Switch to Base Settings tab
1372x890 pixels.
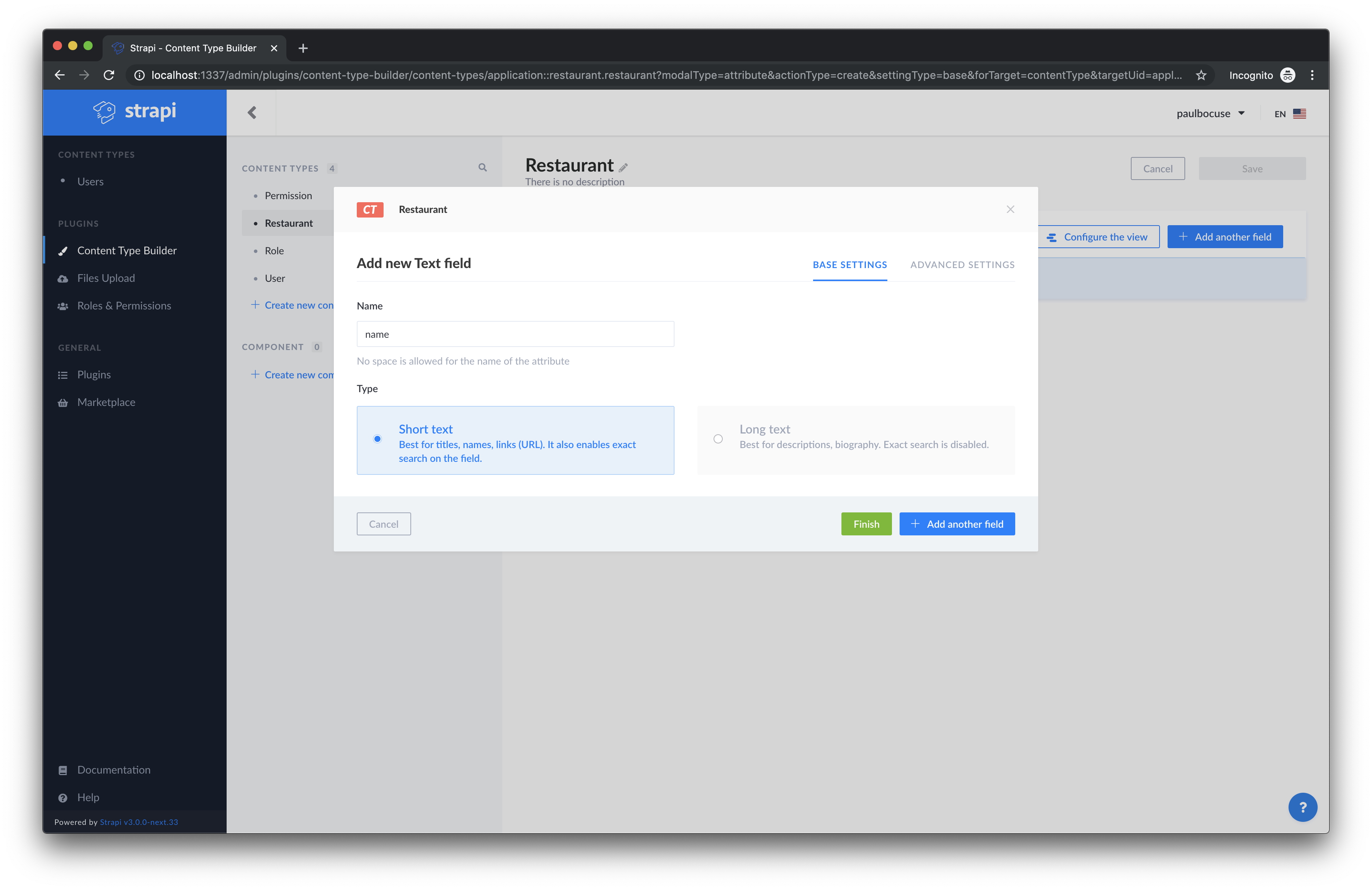tap(850, 265)
